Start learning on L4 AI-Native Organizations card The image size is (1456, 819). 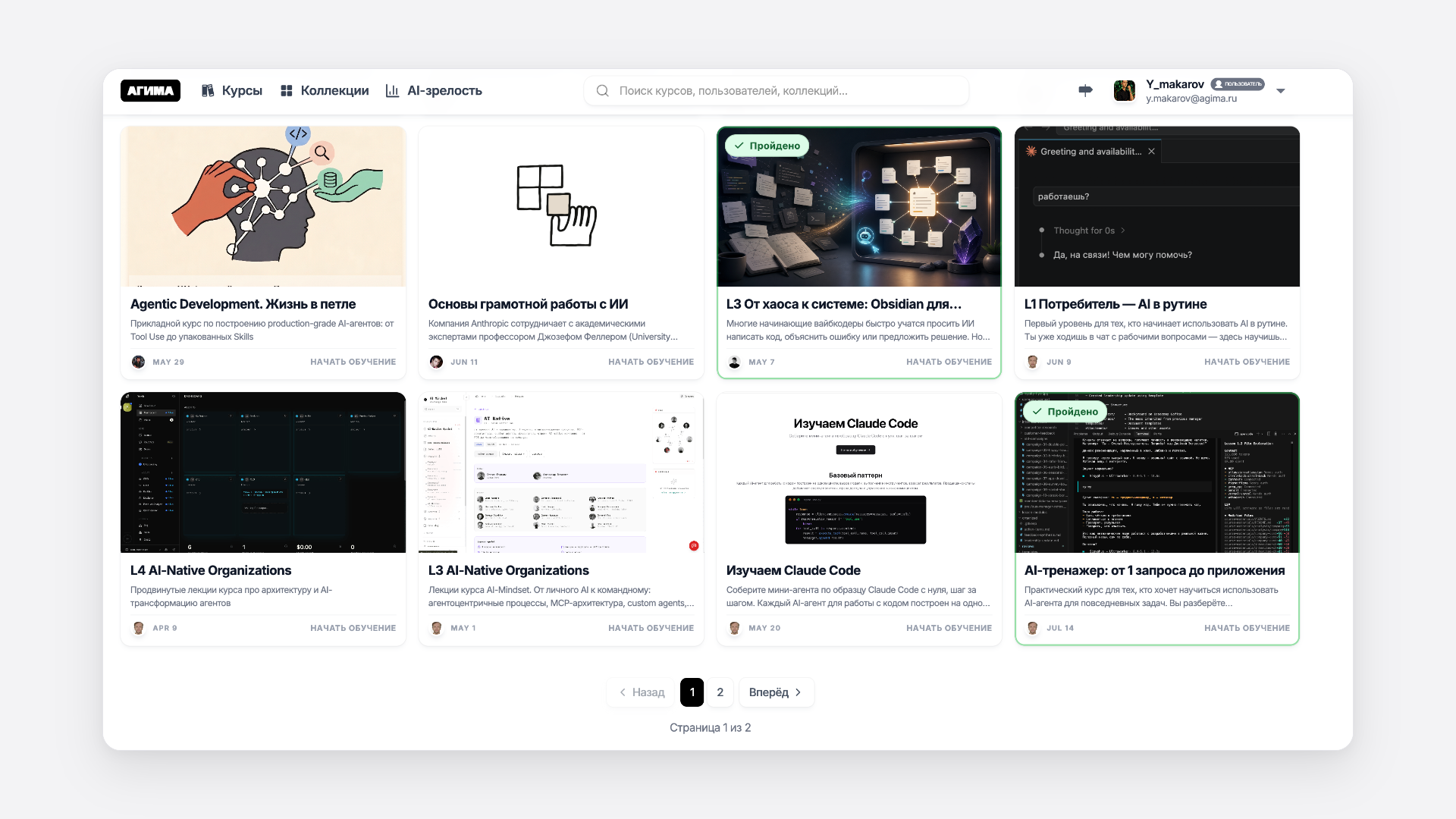click(x=353, y=628)
